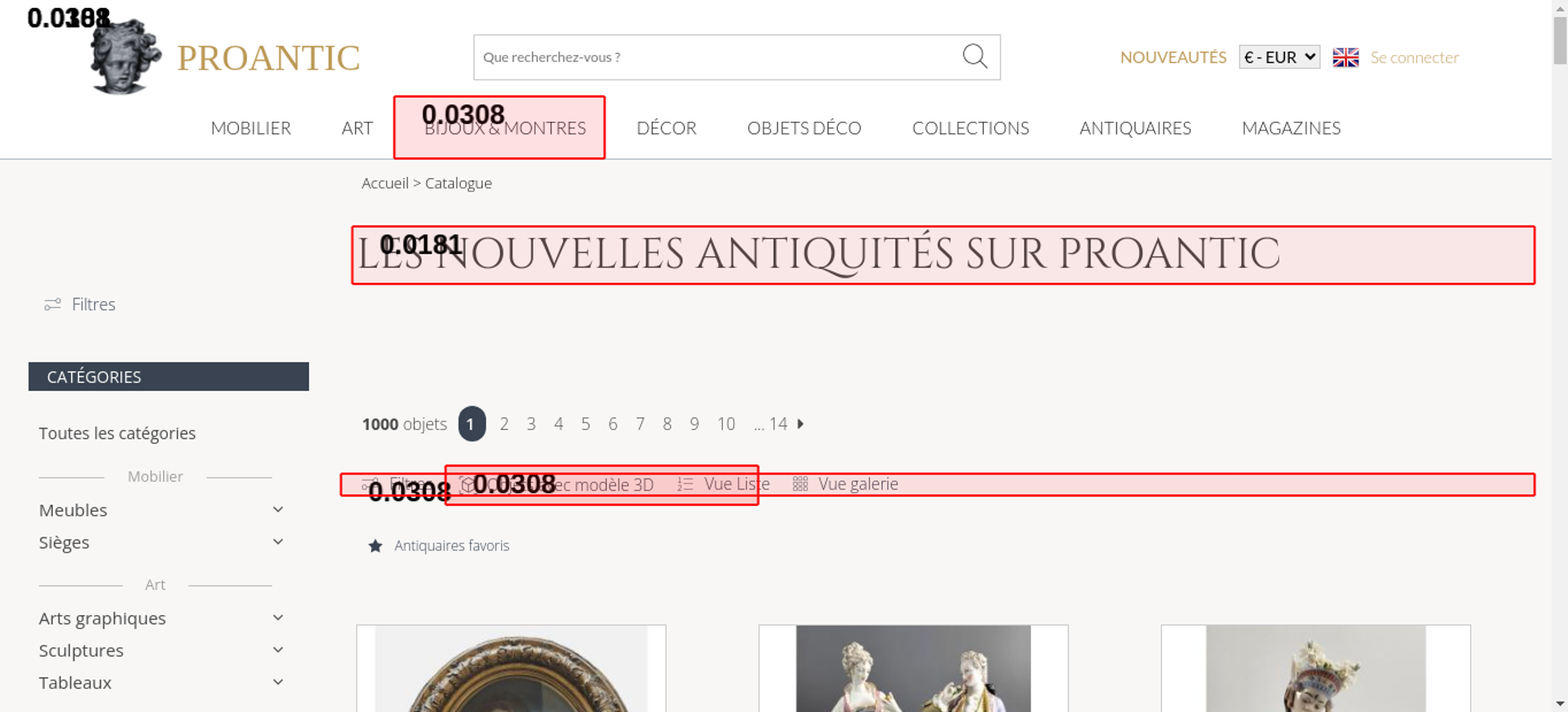Click the magnifying glass search icon
The height and width of the screenshot is (712, 1568).
click(x=975, y=56)
